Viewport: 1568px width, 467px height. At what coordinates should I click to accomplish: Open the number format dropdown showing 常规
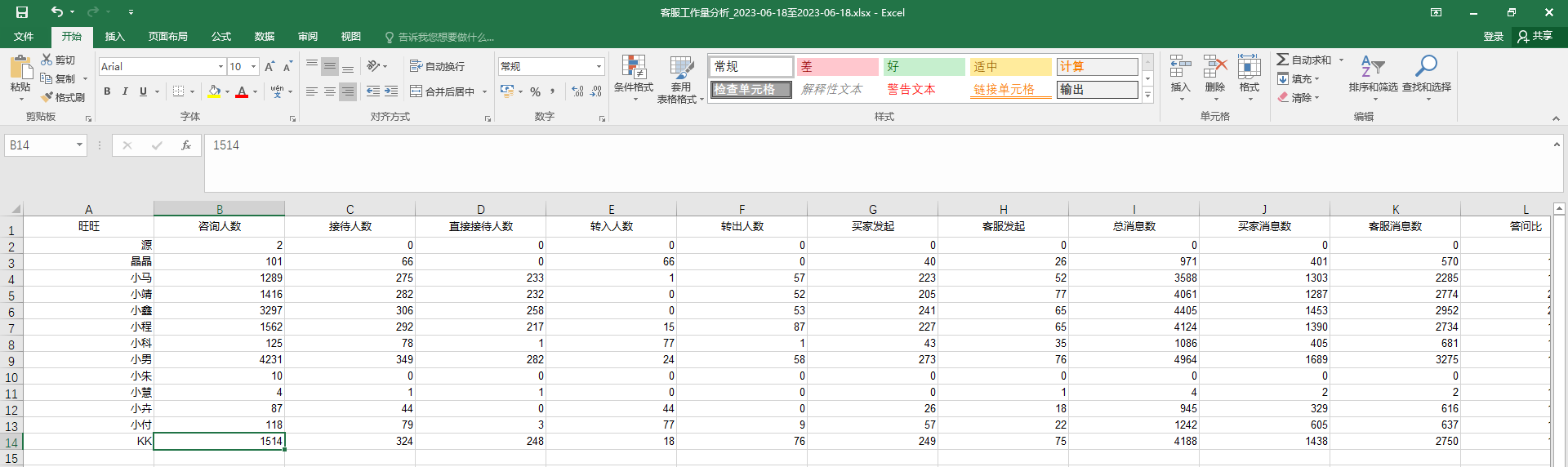point(599,66)
